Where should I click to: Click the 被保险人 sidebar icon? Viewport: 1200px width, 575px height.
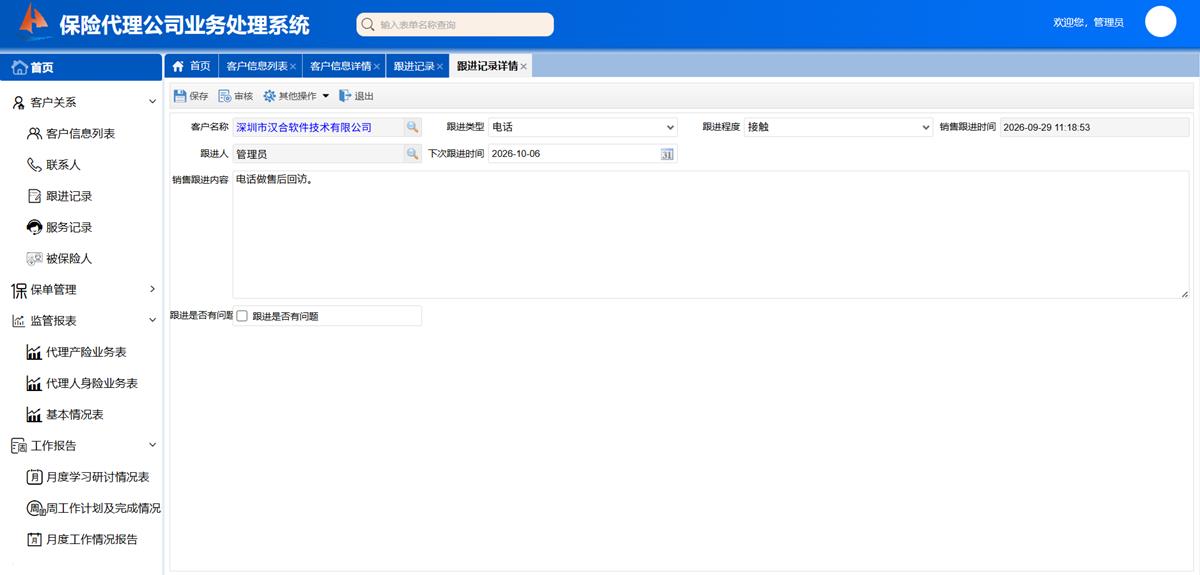(35, 258)
